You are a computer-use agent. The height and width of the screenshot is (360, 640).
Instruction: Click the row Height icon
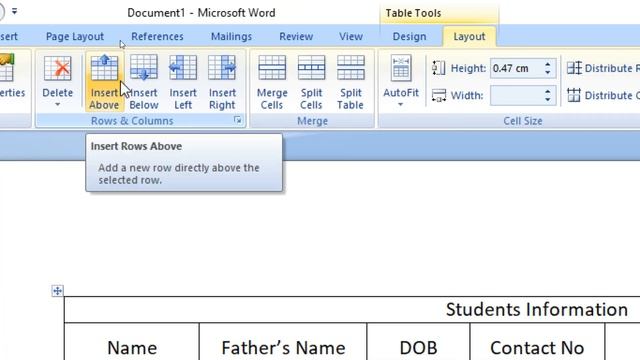(439, 68)
